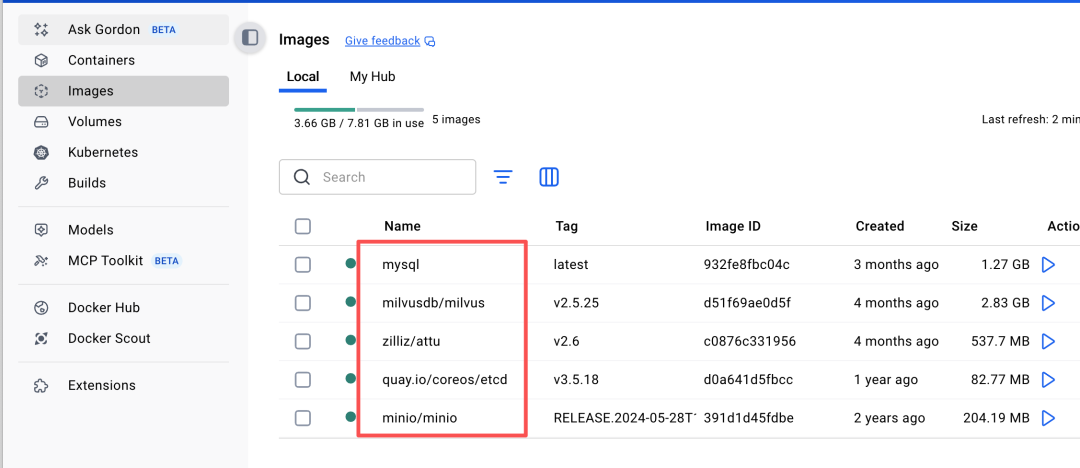1080x468 pixels.
Task: Click image ID 932fe8fbc04c
Action: tap(747, 265)
